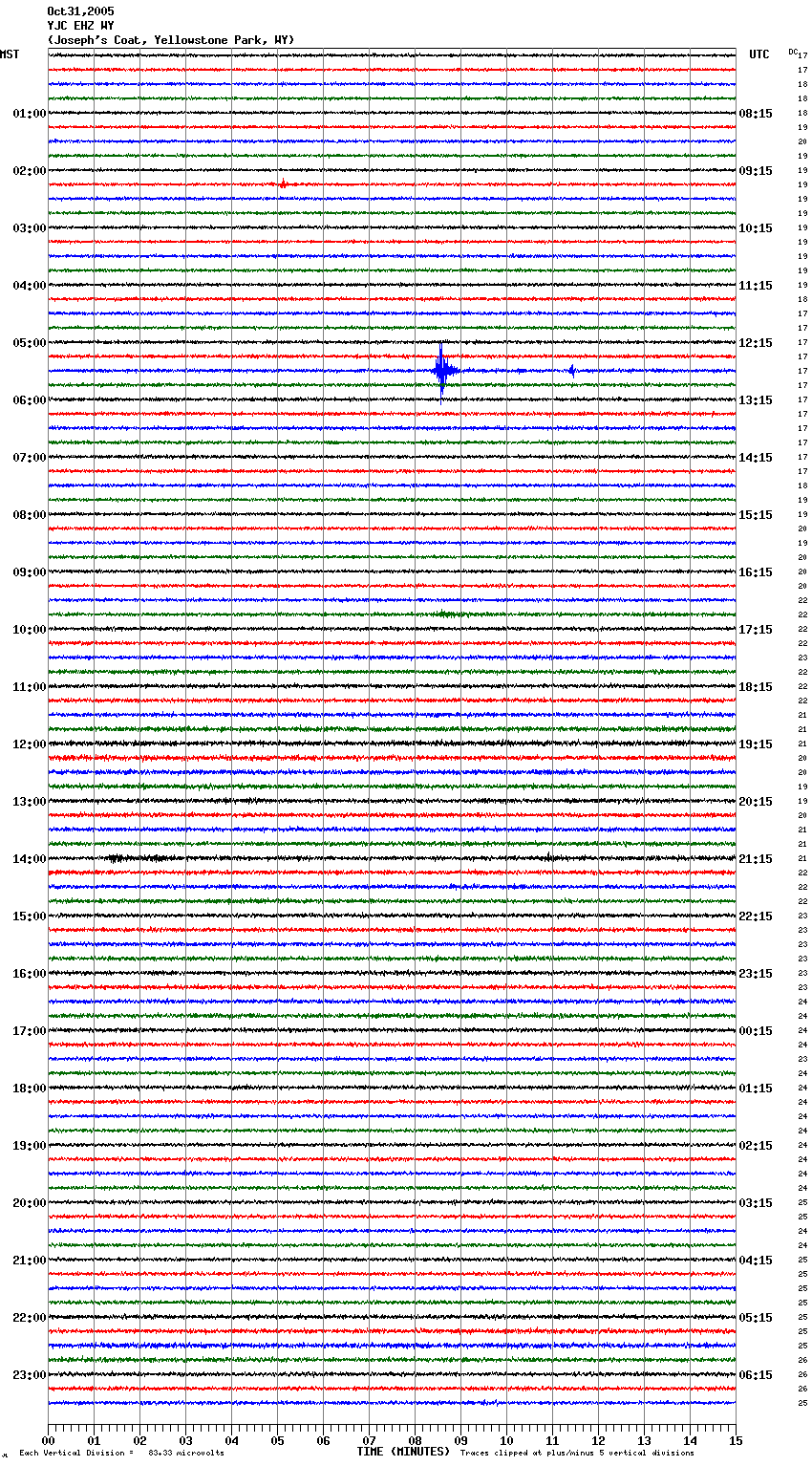This screenshot has width=812, height=1466.
Task: Click the "Each Vertical Division" scale note
Action: click(122, 1453)
